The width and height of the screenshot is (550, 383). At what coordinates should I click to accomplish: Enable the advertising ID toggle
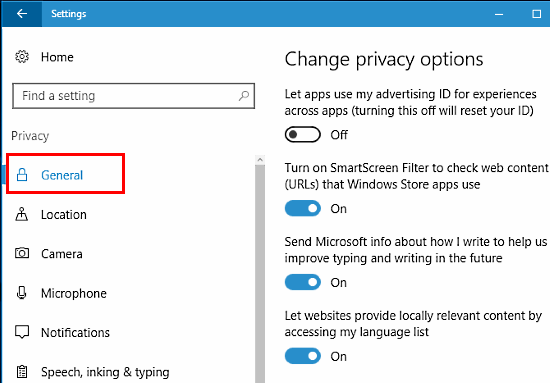tap(303, 135)
